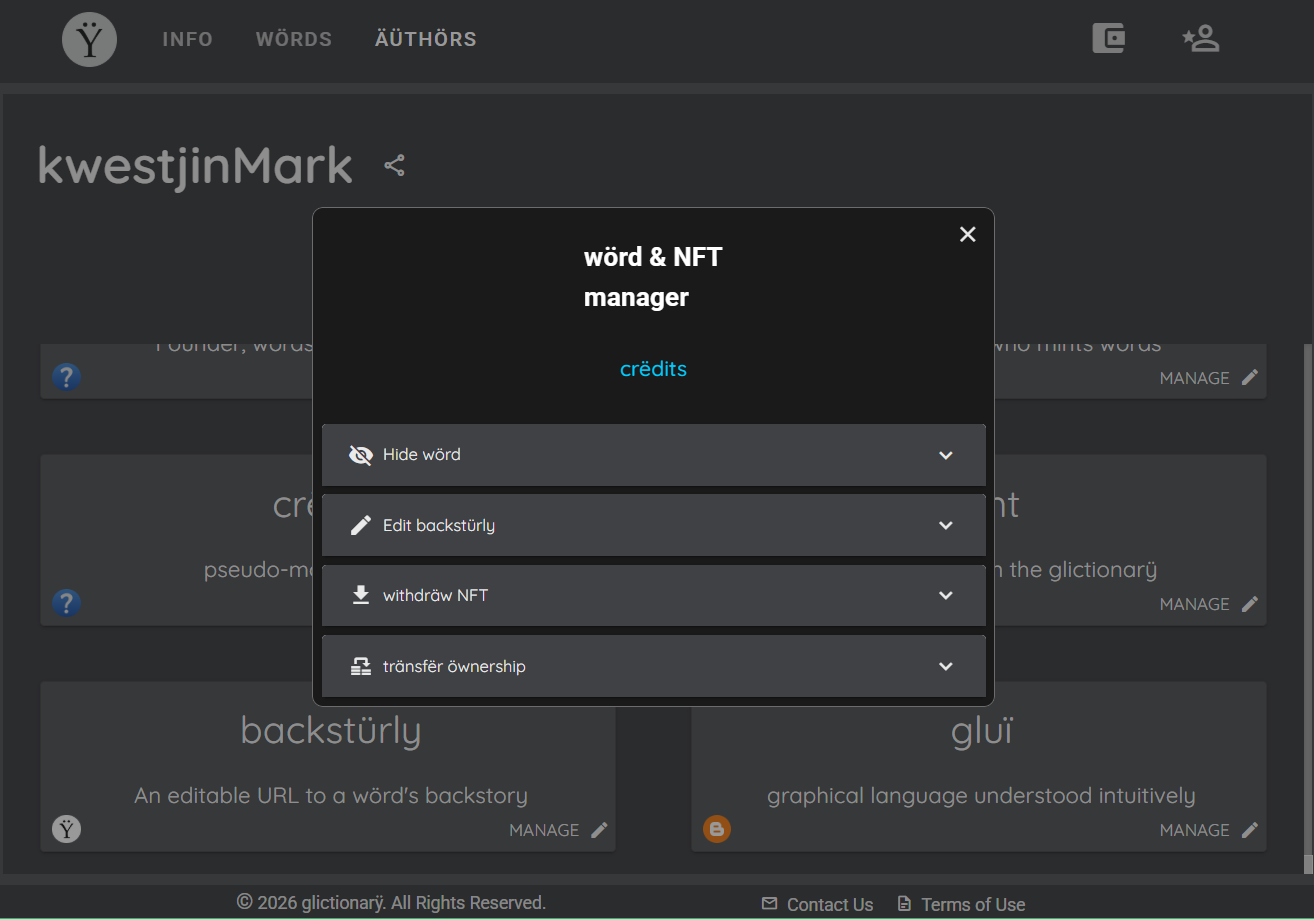The height and width of the screenshot is (919, 1314).
Task: Click the share icon beside kwestjinMark
Action: click(394, 165)
